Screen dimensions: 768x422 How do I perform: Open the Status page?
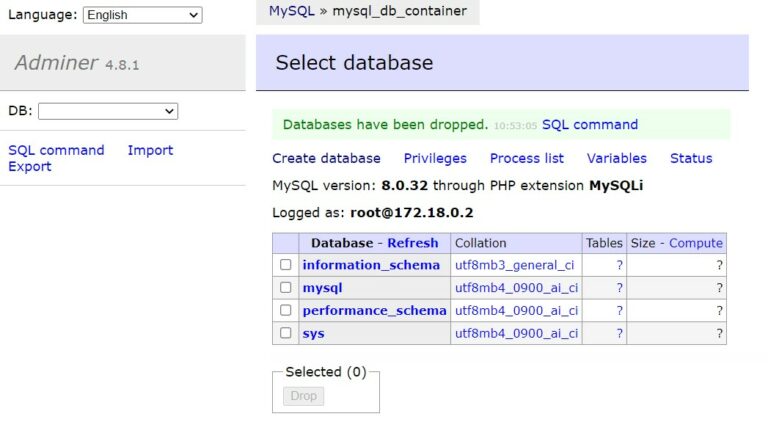point(691,159)
